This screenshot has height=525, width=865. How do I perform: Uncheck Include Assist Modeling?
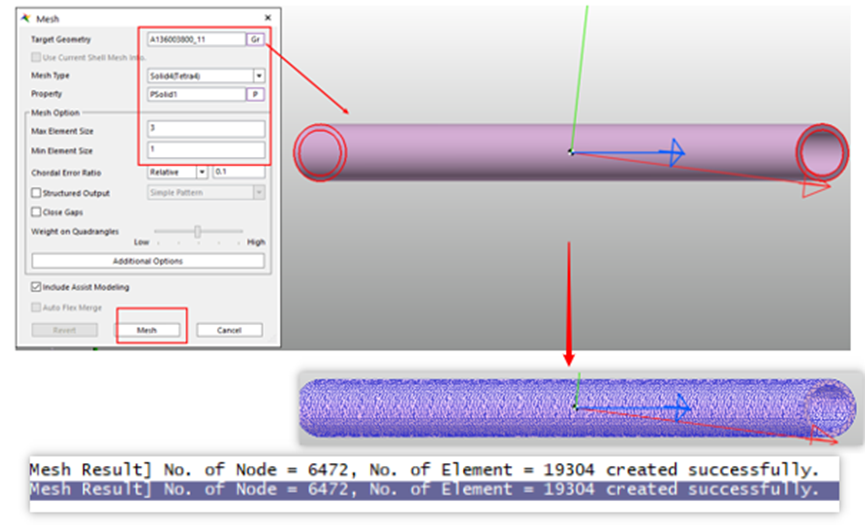point(36,287)
